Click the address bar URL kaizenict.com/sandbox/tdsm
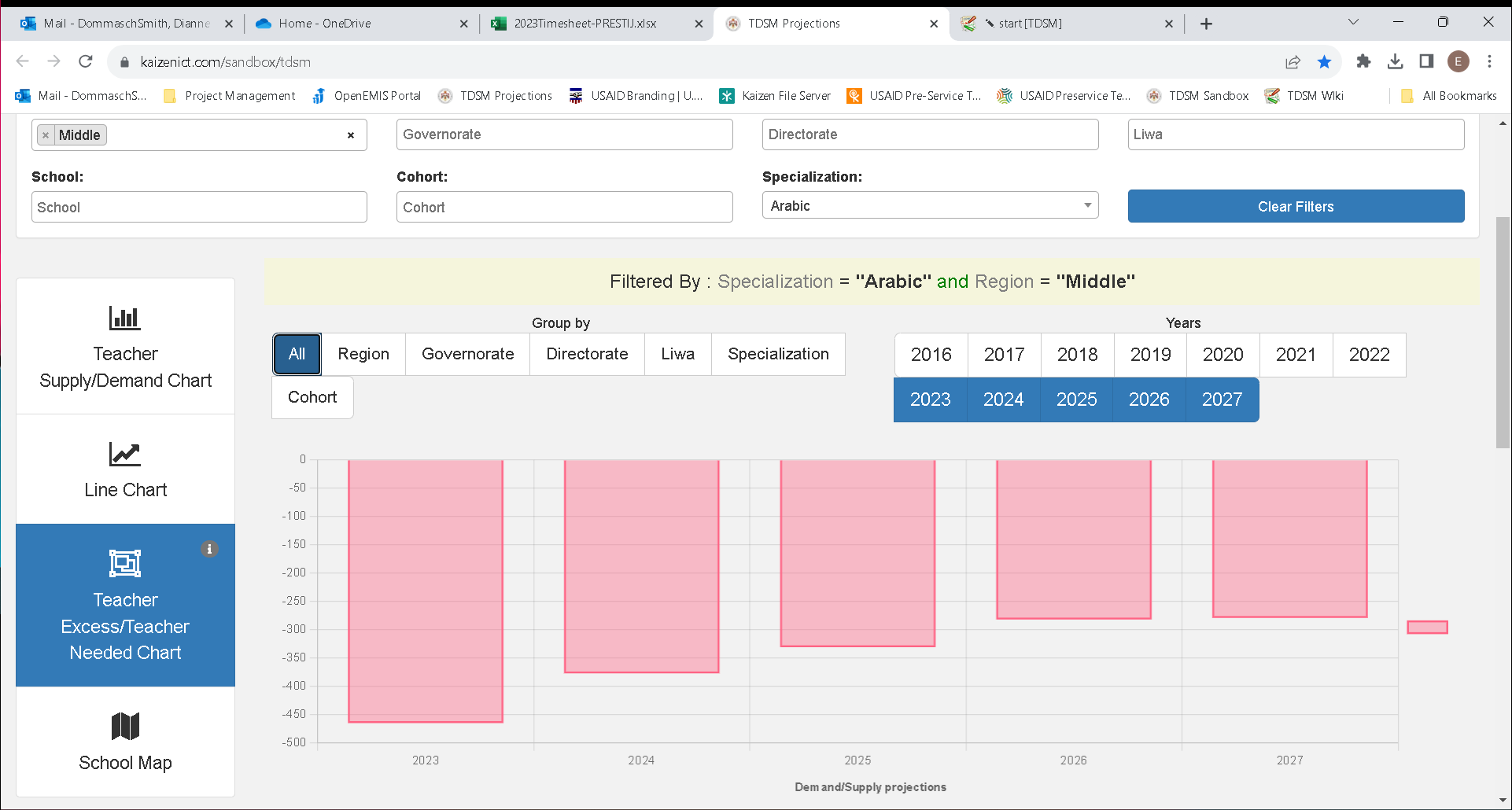 click(x=226, y=62)
